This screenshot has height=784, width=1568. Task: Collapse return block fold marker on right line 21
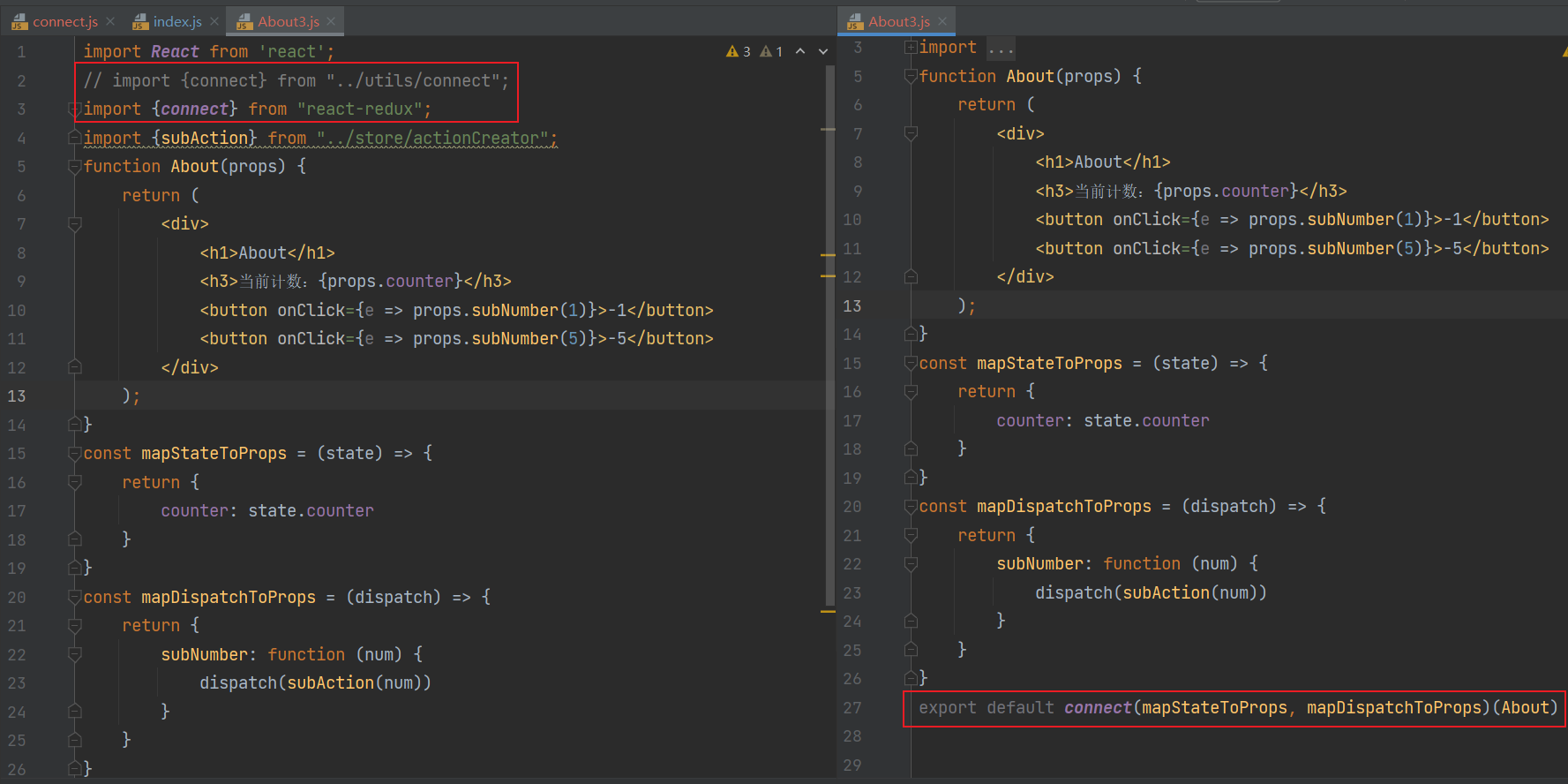(911, 536)
